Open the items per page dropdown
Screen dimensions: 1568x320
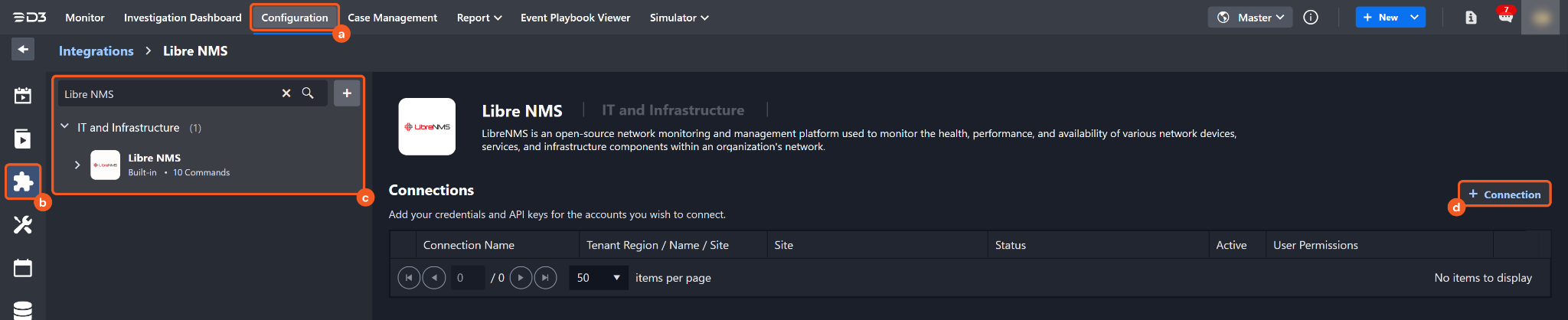(598, 278)
